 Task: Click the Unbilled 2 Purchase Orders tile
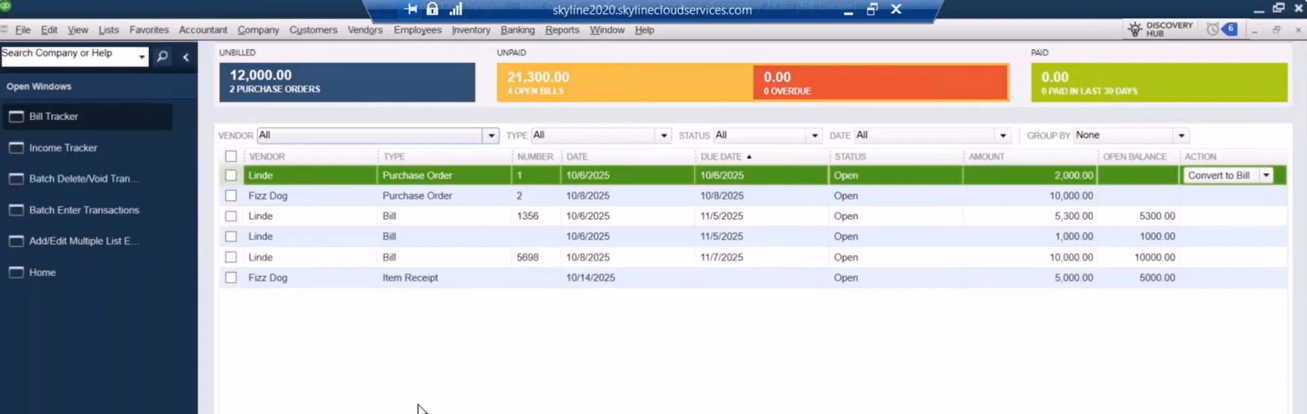[347, 82]
